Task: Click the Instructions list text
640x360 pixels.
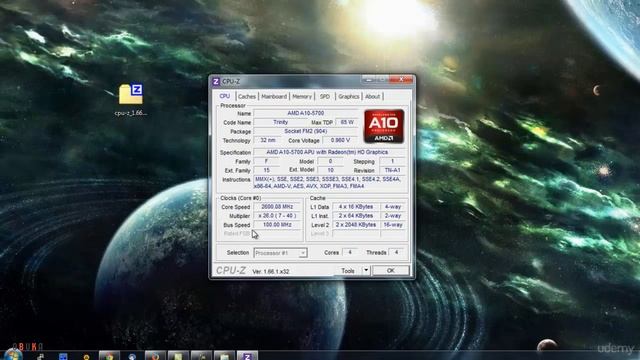Action: 330,183
